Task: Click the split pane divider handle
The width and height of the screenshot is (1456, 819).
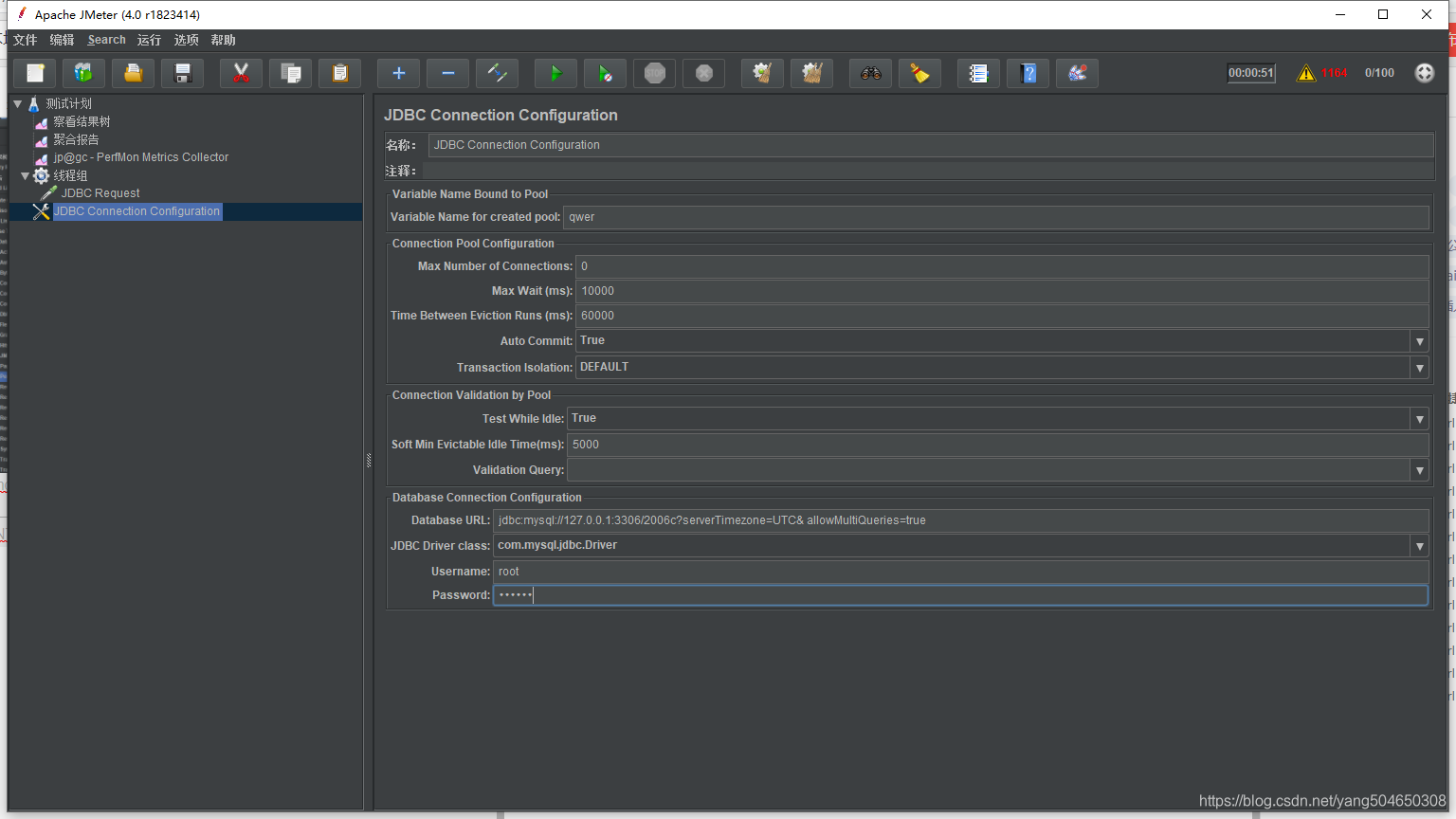Action: (369, 461)
